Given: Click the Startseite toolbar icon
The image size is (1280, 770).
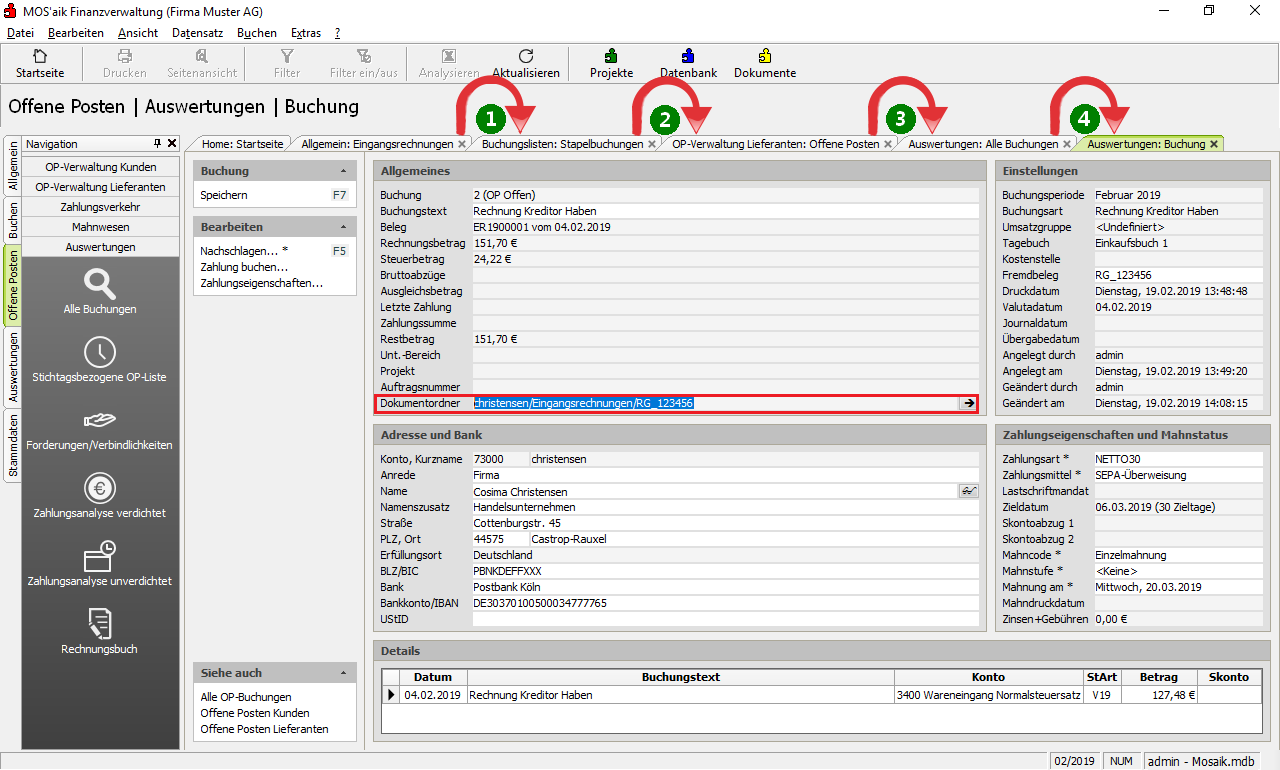Looking at the screenshot, I should [40, 57].
